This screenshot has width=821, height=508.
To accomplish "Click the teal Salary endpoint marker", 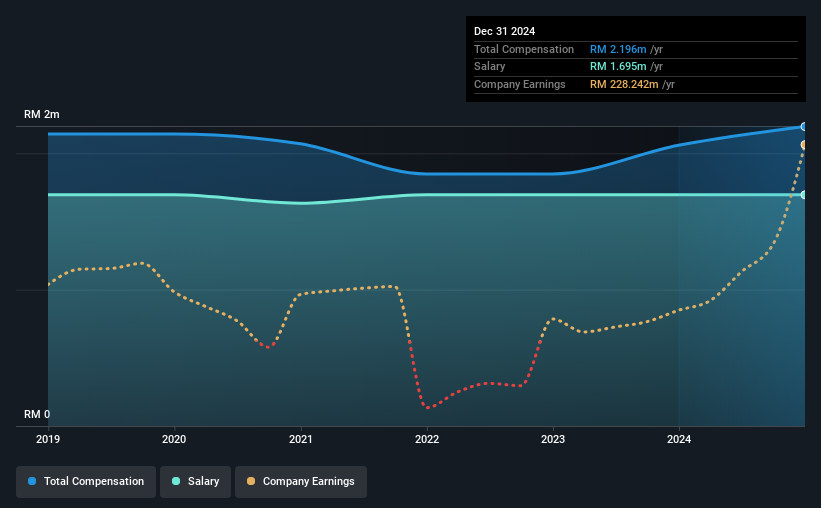I will (x=804, y=195).
